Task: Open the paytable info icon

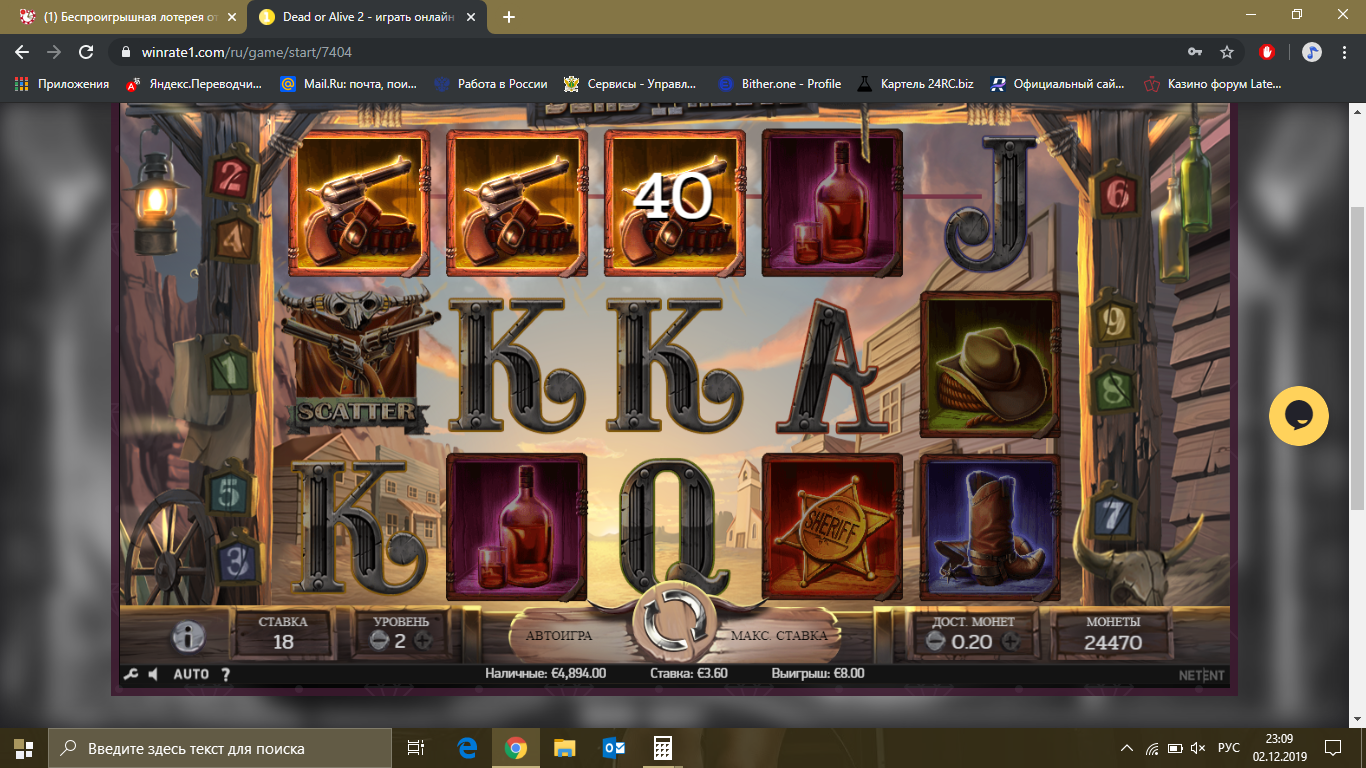Action: (x=189, y=636)
